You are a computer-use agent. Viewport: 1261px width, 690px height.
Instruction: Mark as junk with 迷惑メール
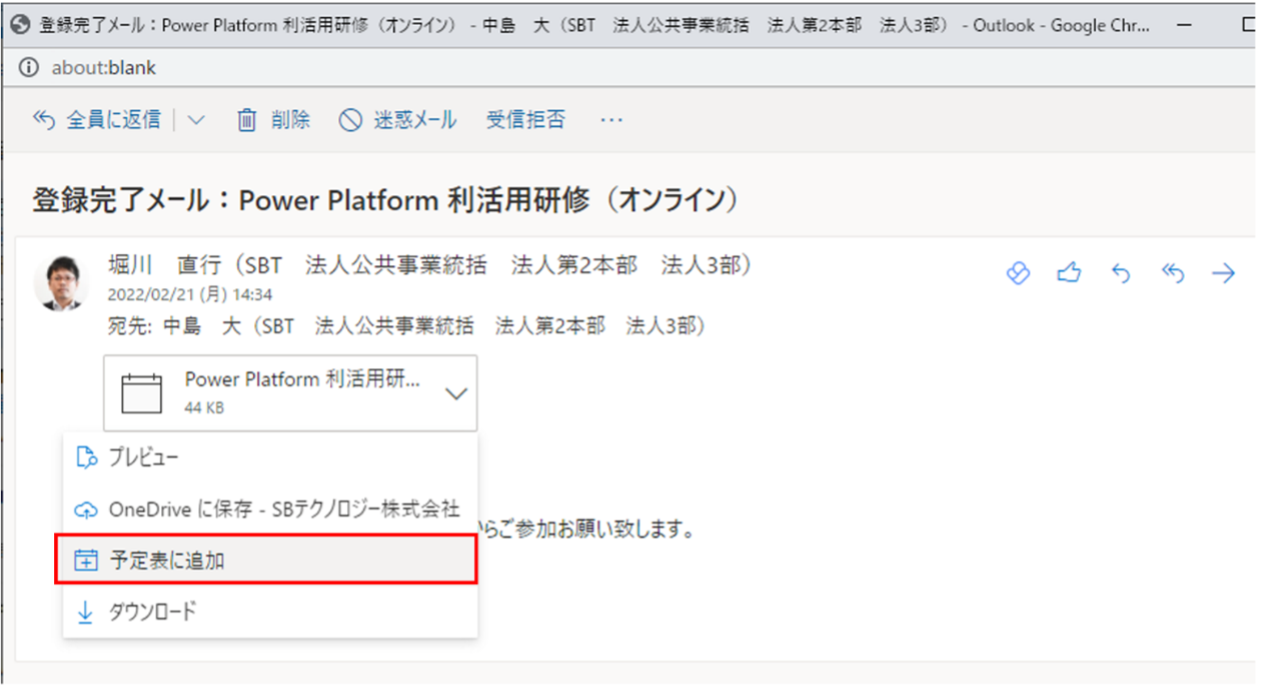(398, 120)
